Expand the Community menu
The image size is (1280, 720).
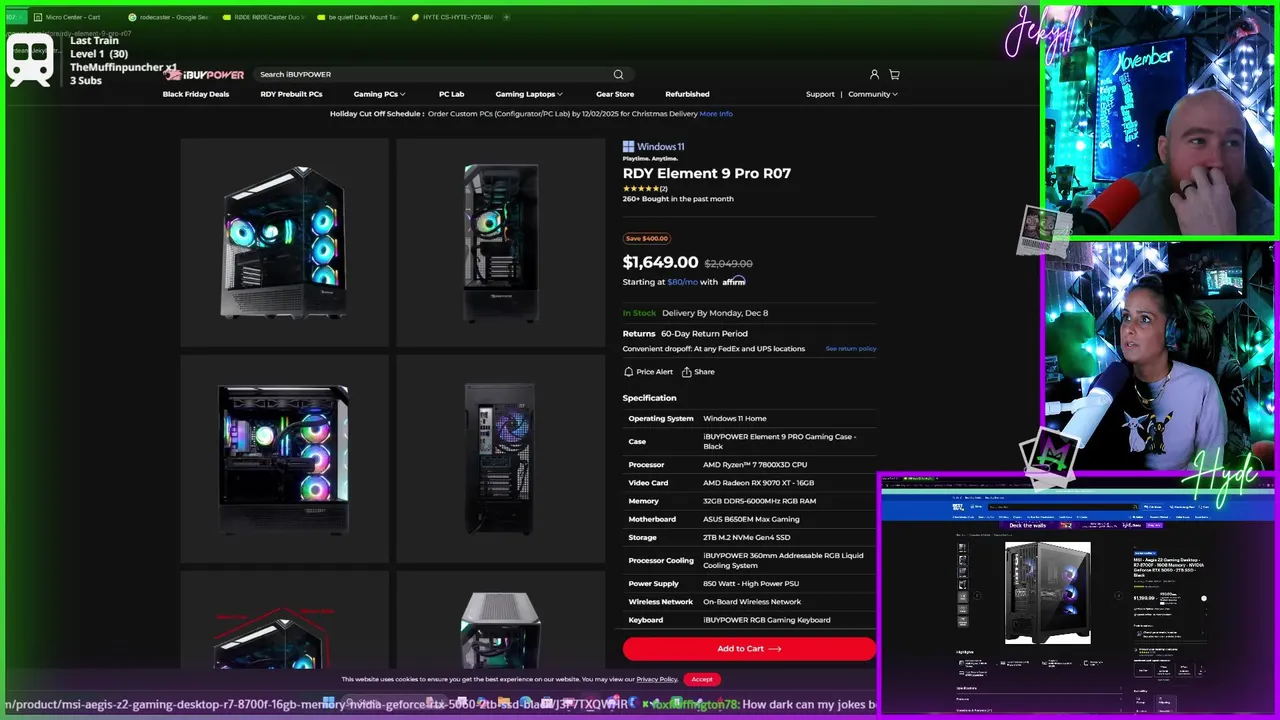(x=873, y=94)
